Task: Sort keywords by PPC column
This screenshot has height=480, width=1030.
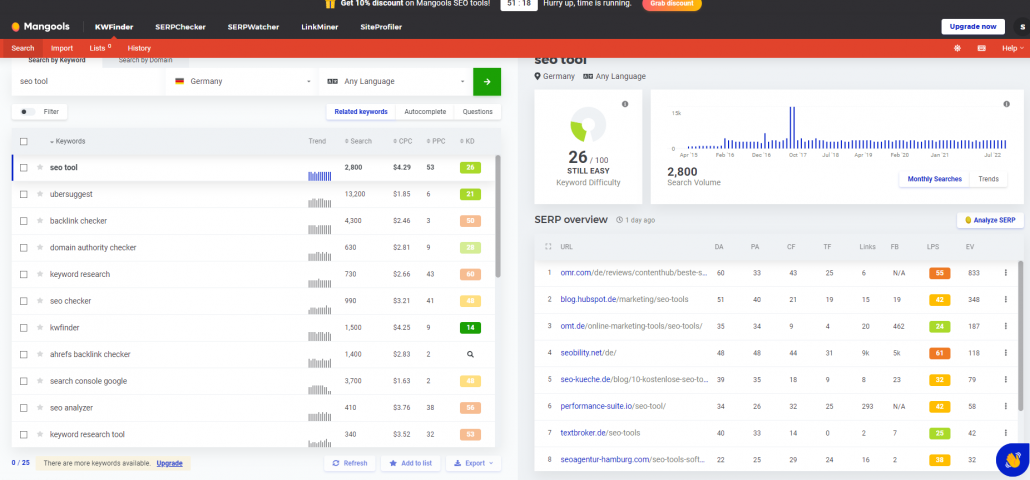Action: 436,141
